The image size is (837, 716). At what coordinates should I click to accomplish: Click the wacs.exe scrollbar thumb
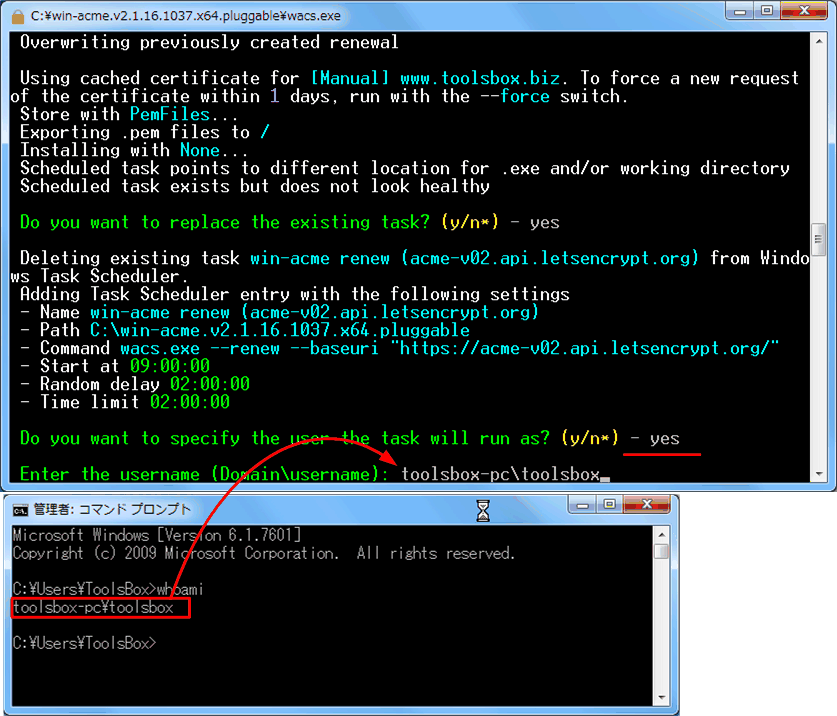(819, 239)
